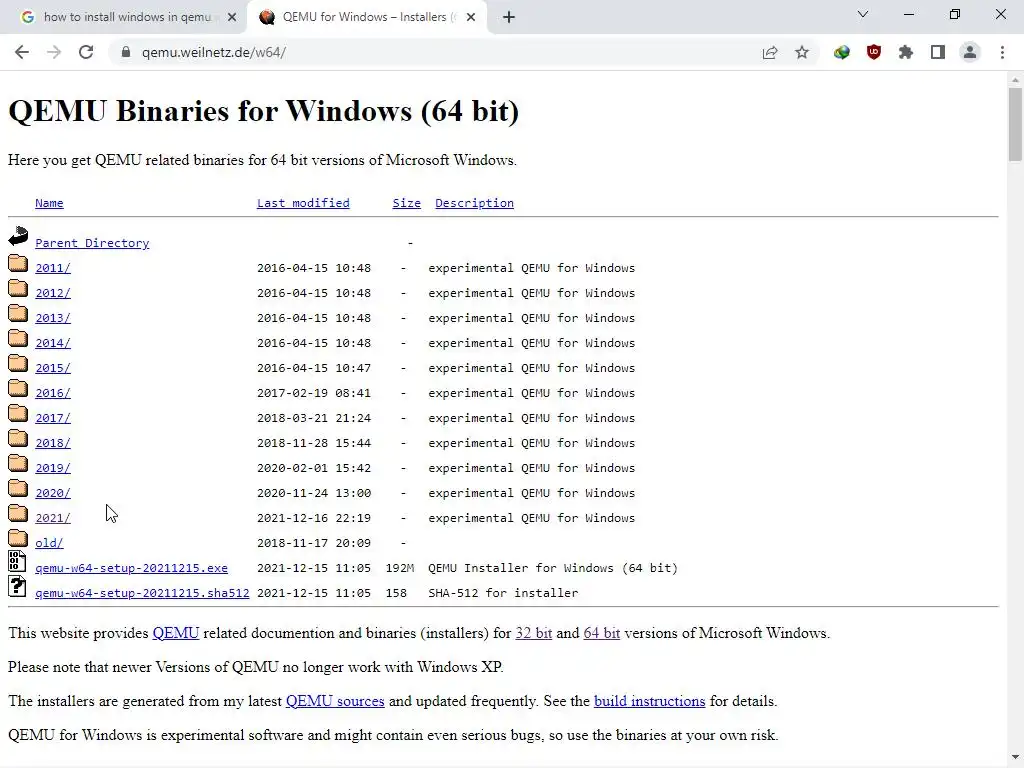Viewport: 1024px width, 768px height.
Task: Sort listing by Description column
Action: [x=474, y=203]
